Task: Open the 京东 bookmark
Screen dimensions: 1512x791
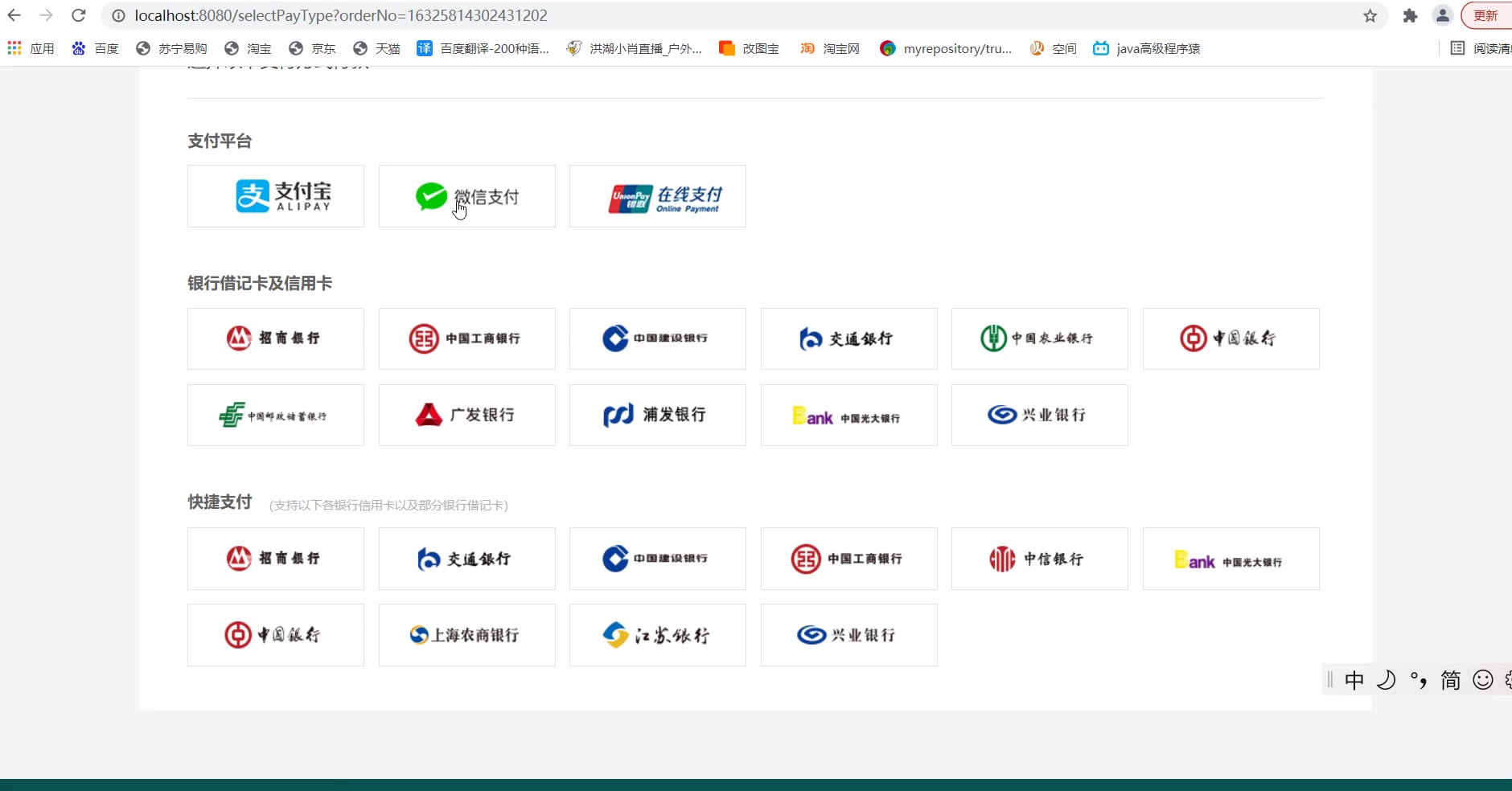Action: tap(312, 49)
